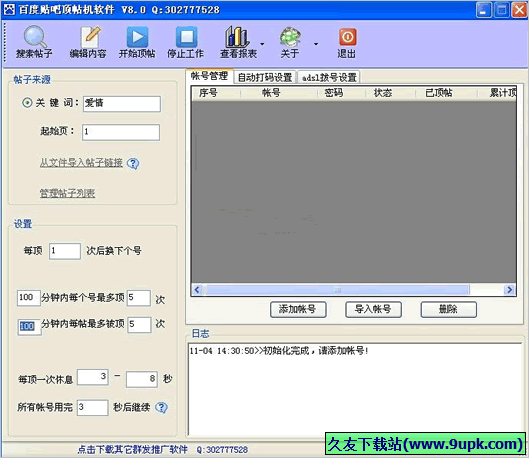Click the 已顶帖 column header
The height and width of the screenshot is (458, 529).
(446, 93)
